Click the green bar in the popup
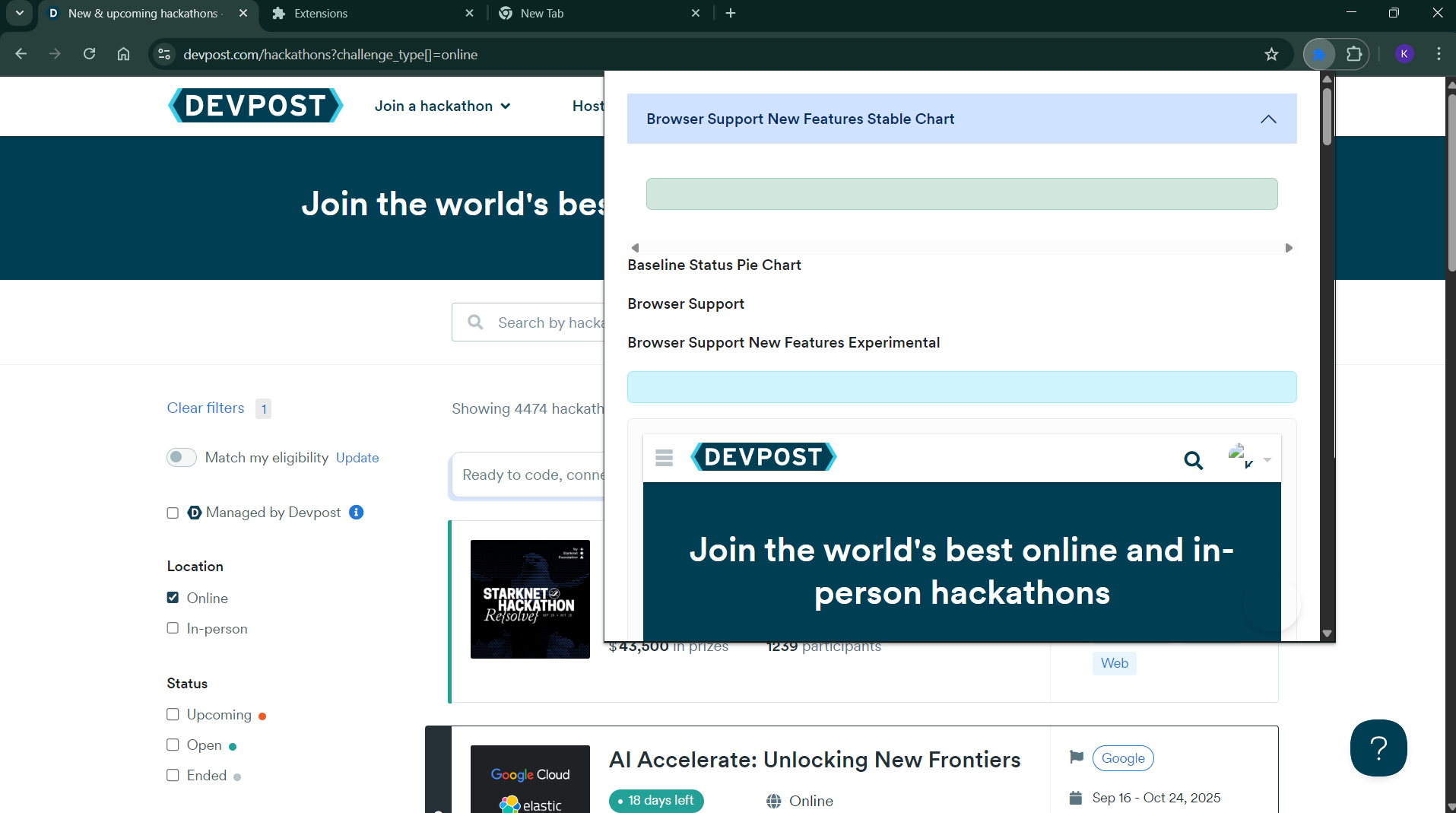This screenshot has height=813, width=1456. [962, 194]
